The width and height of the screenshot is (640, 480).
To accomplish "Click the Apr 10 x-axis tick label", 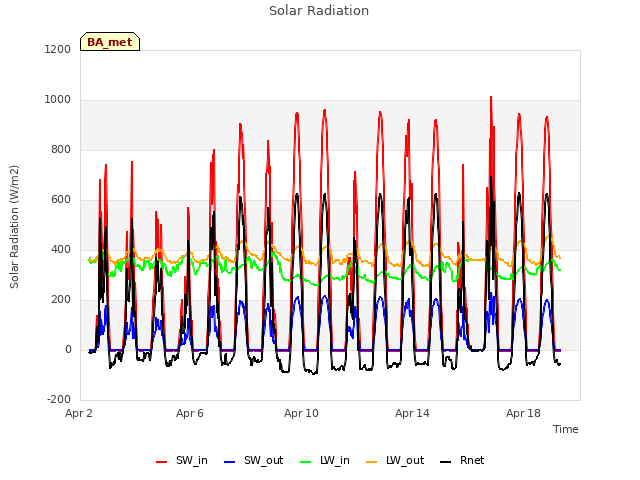I will (x=301, y=413).
